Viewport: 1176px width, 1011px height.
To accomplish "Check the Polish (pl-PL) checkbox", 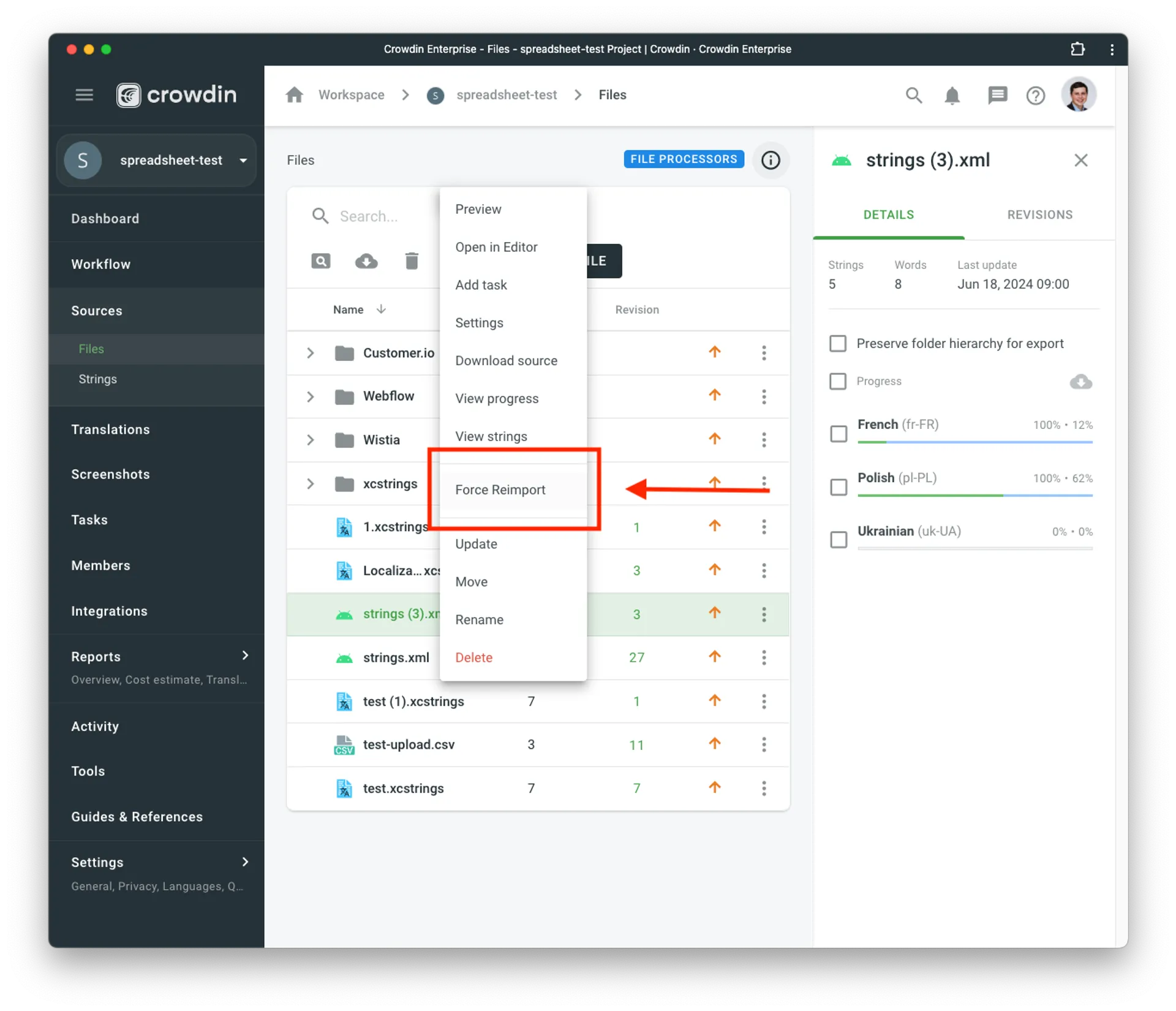I will pyautogui.click(x=838, y=487).
